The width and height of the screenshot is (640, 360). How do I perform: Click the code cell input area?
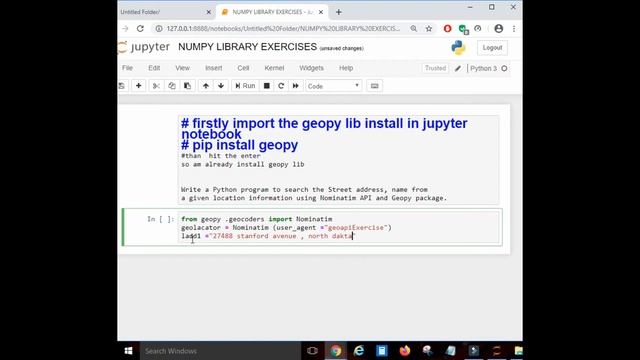[x=338, y=228]
